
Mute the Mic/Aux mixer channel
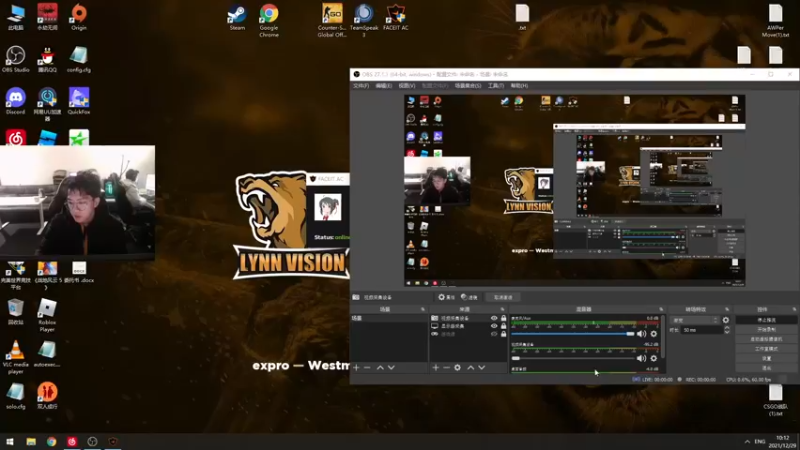(641, 334)
